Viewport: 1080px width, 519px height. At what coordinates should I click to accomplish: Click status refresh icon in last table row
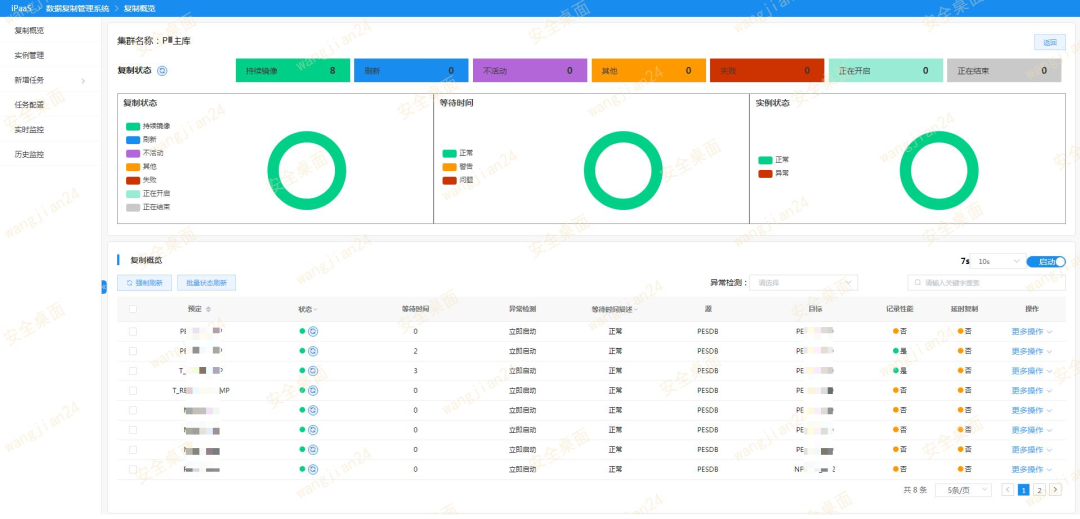point(313,469)
